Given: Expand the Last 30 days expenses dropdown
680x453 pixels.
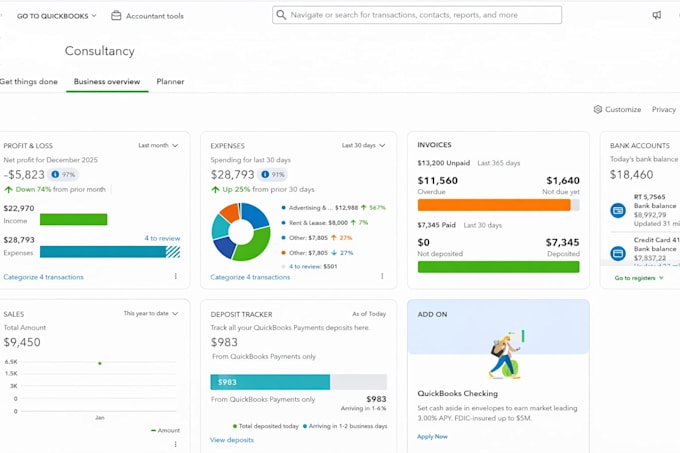Looking at the screenshot, I should 363,146.
